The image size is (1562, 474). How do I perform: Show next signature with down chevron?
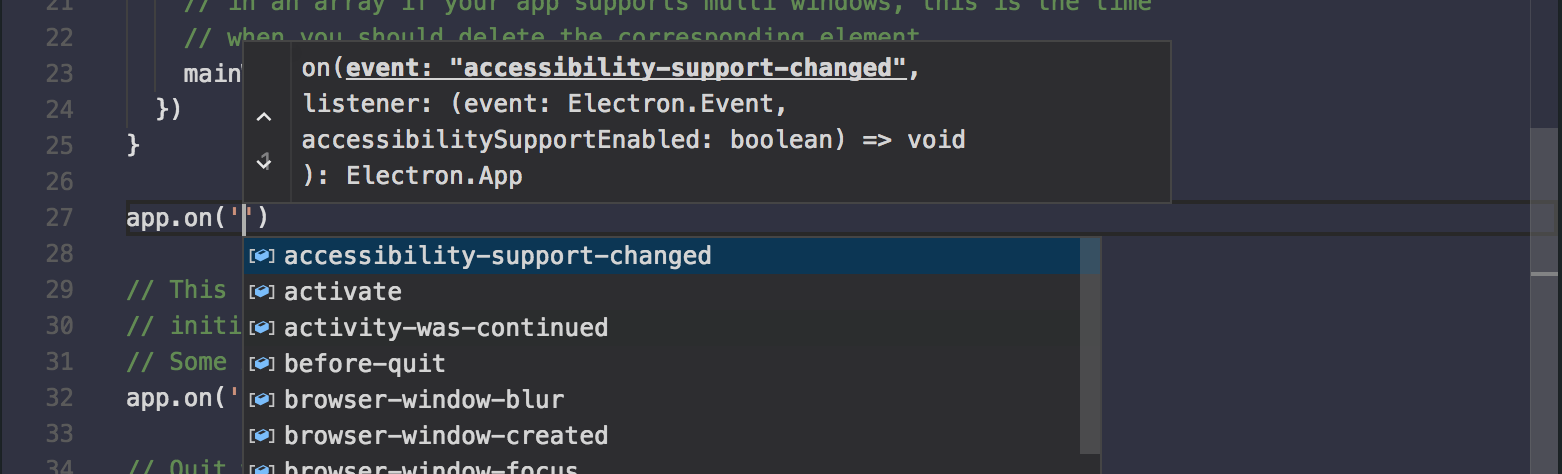[264, 160]
